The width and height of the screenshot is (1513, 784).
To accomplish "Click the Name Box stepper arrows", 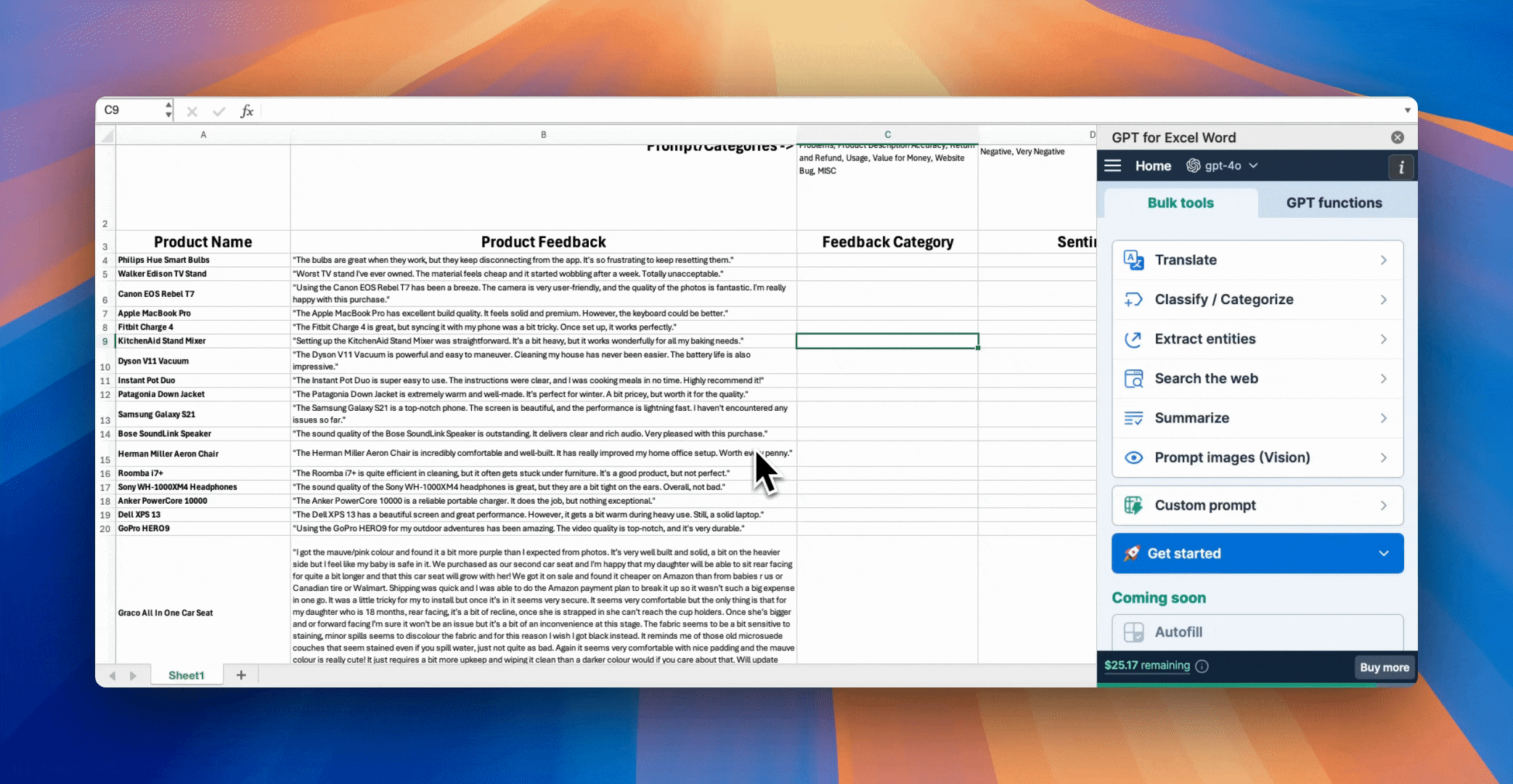I will click(x=168, y=110).
